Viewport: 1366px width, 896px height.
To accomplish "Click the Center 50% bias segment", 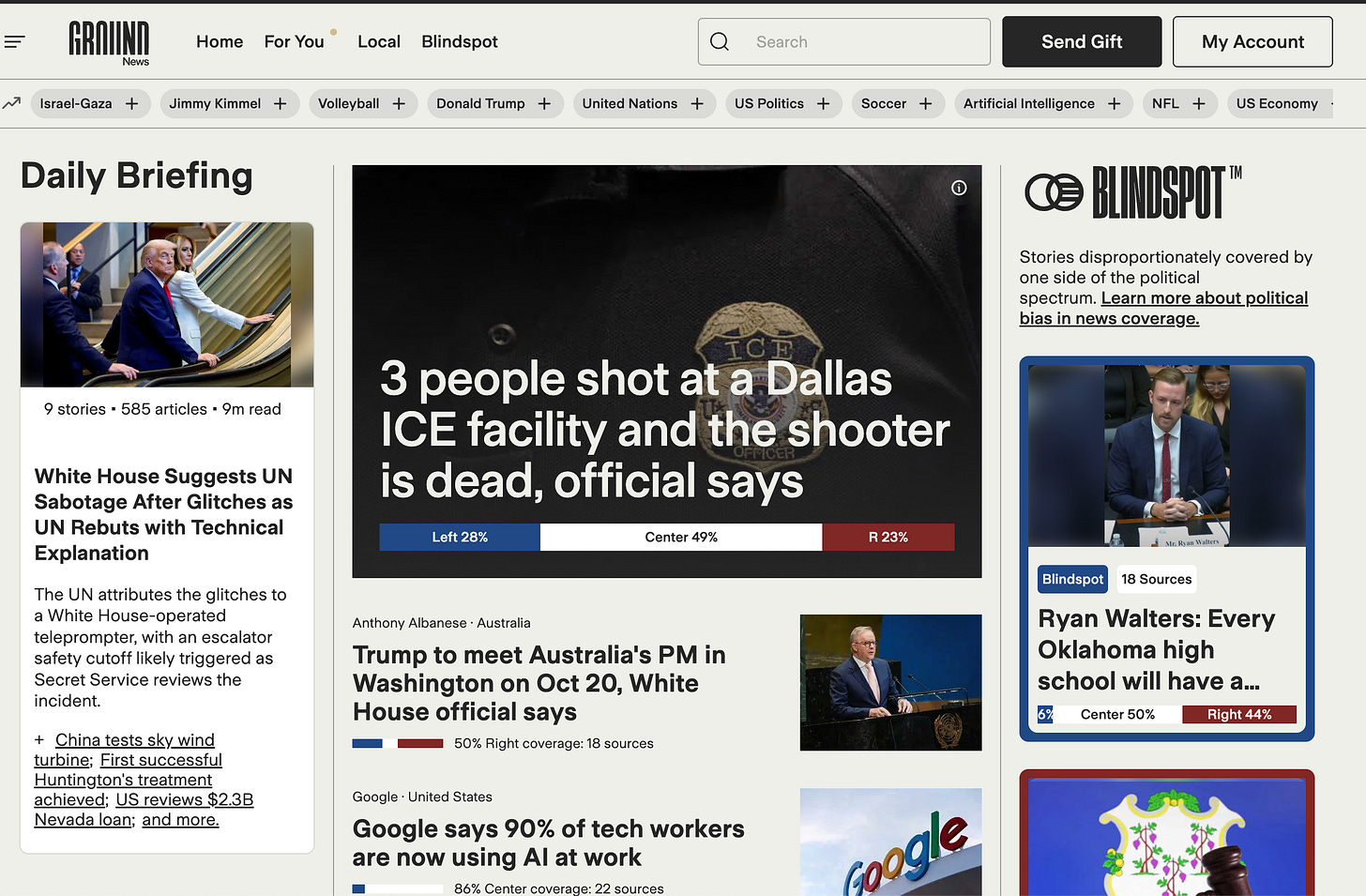I will [1117, 714].
